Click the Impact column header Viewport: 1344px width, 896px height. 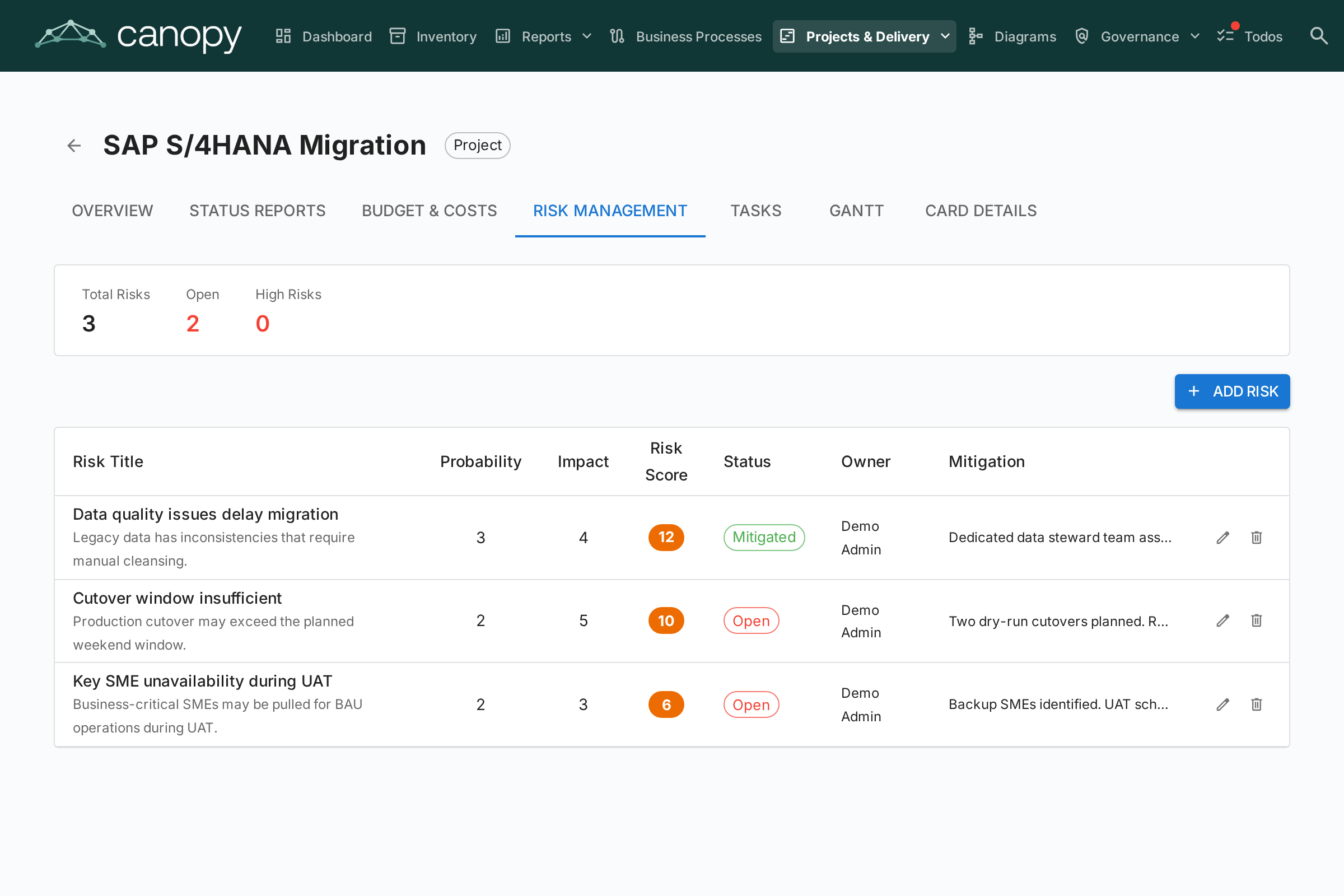click(x=584, y=461)
